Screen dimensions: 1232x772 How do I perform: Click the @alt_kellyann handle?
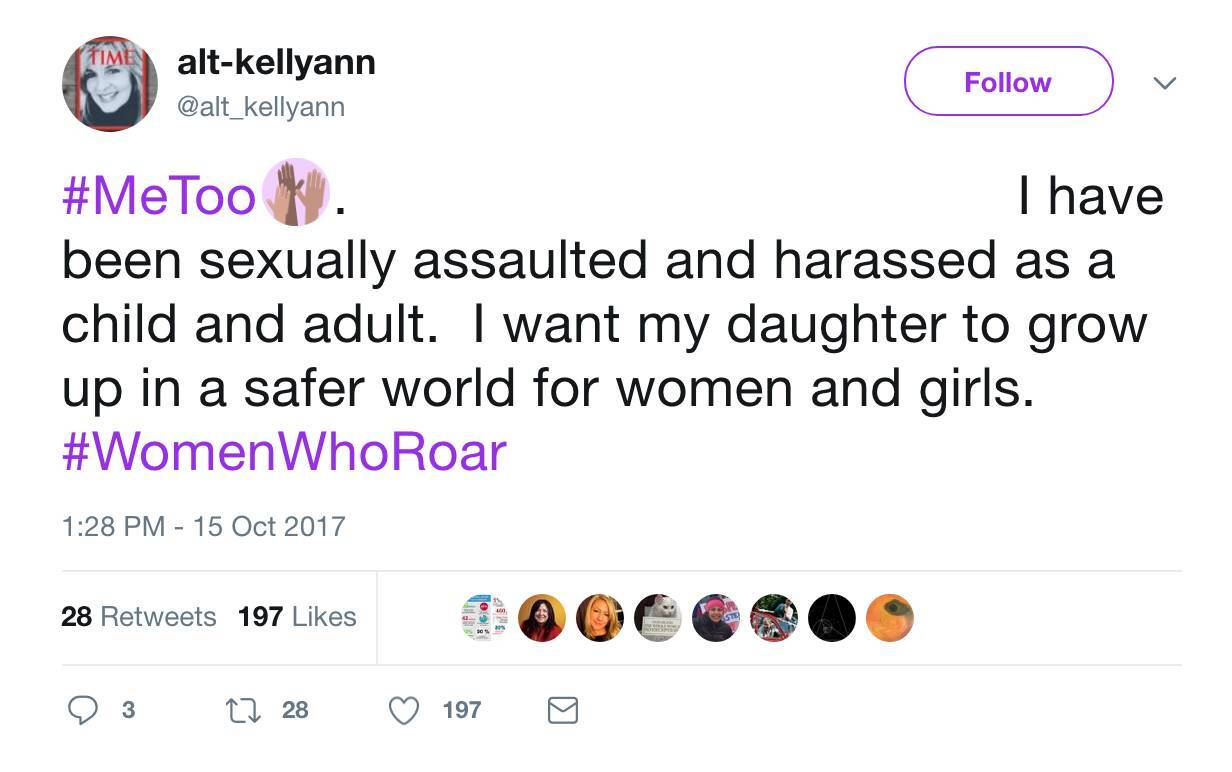click(x=260, y=107)
